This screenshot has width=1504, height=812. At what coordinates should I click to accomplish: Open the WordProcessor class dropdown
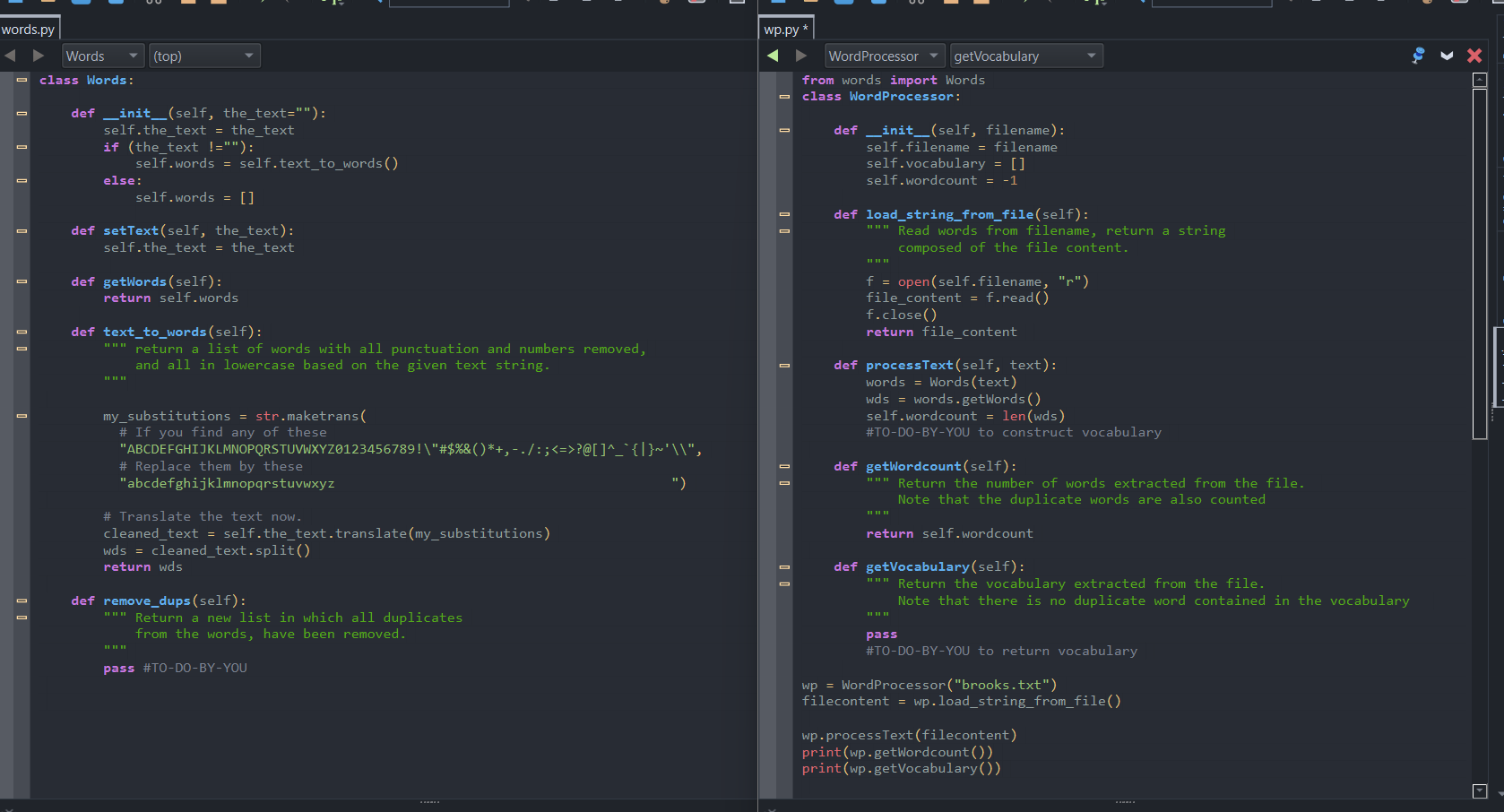(883, 56)
